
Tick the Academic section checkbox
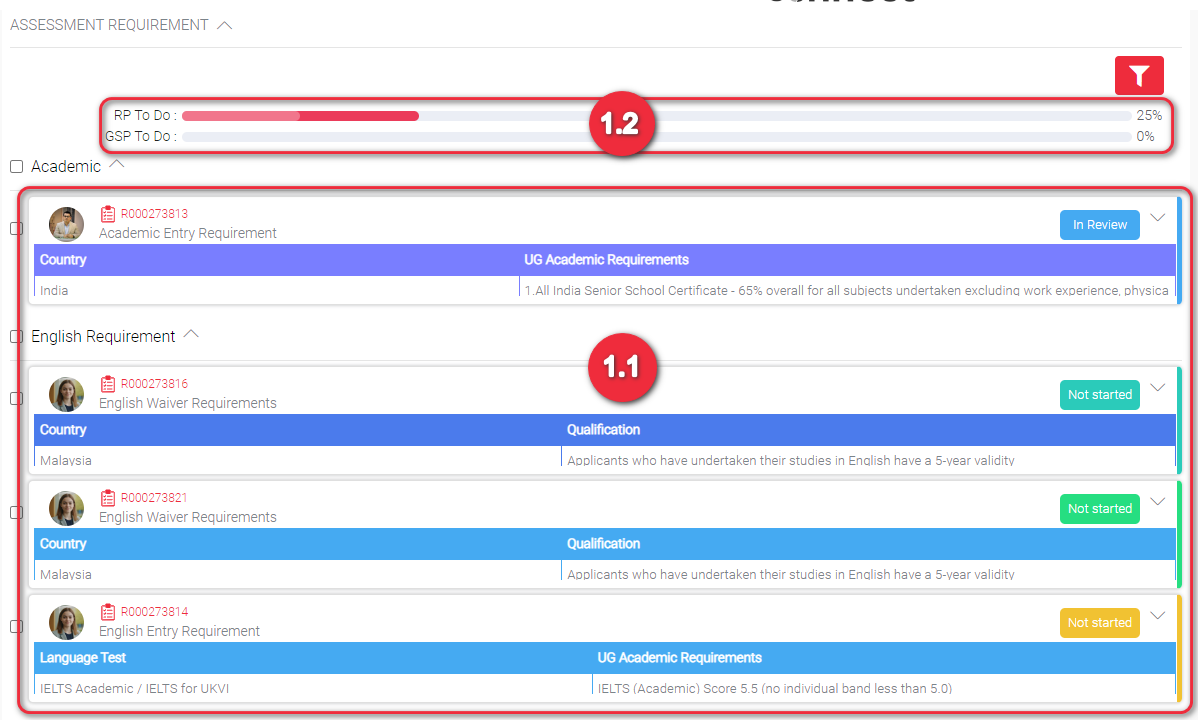coord(17,167)
